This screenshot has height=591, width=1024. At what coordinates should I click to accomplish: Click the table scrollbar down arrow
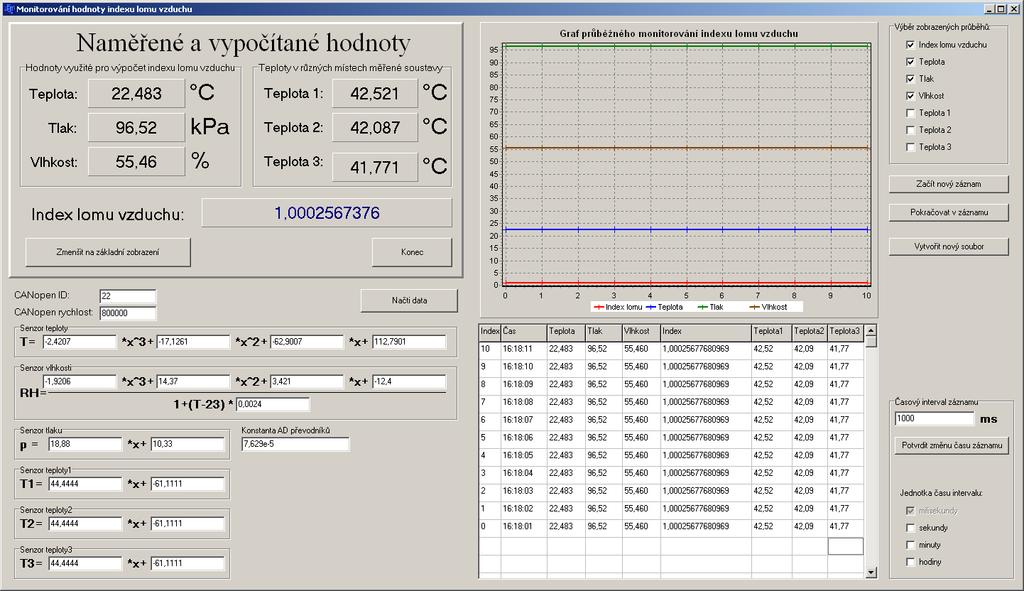pyautogui.click(x=871, y=572)
